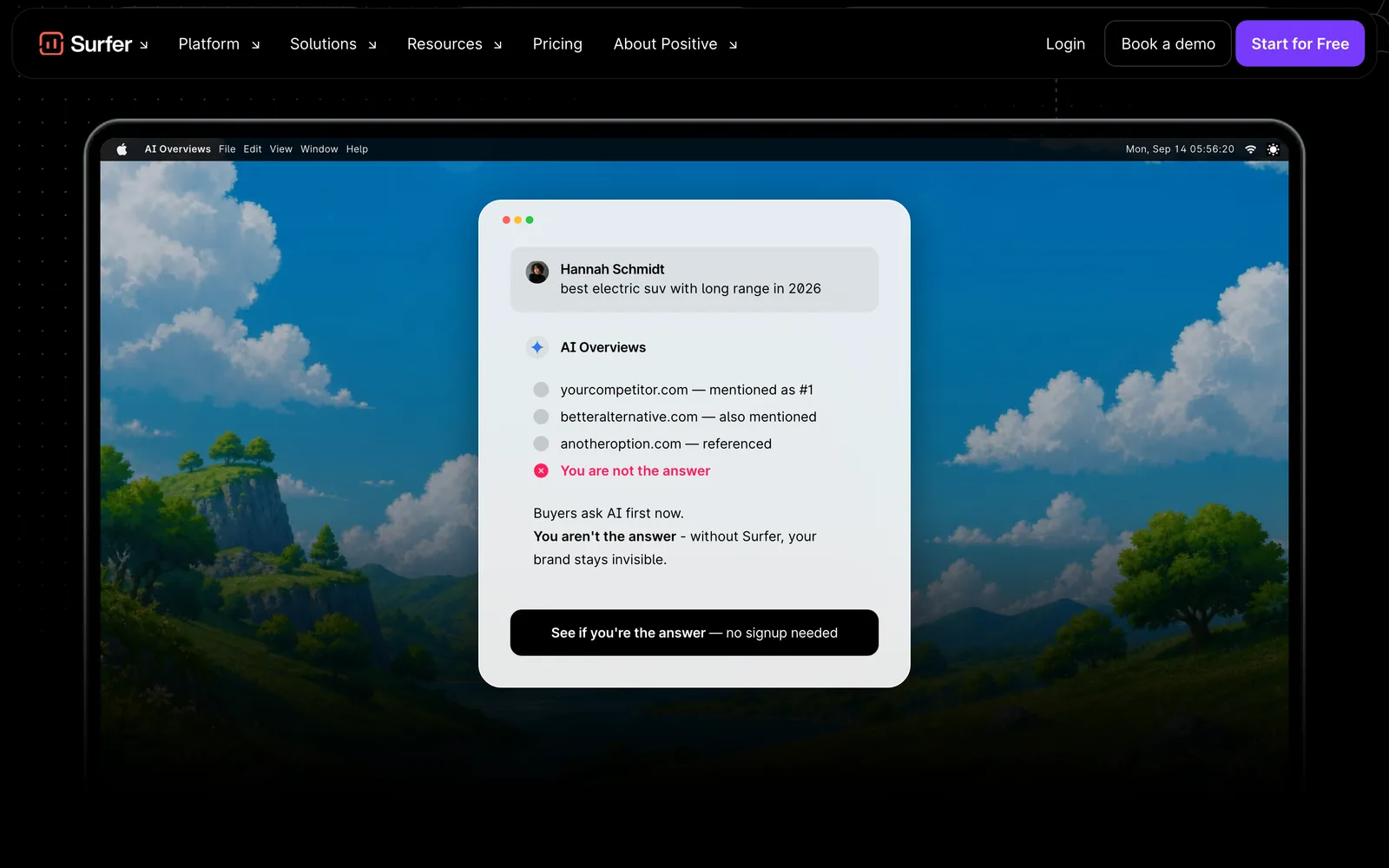The height and width of the screenshot is (868, 1389).
Task: Click 'yourcompetitor.com — mentioned as #1' text
Action: pyautogui.click(x=687, y=390)
